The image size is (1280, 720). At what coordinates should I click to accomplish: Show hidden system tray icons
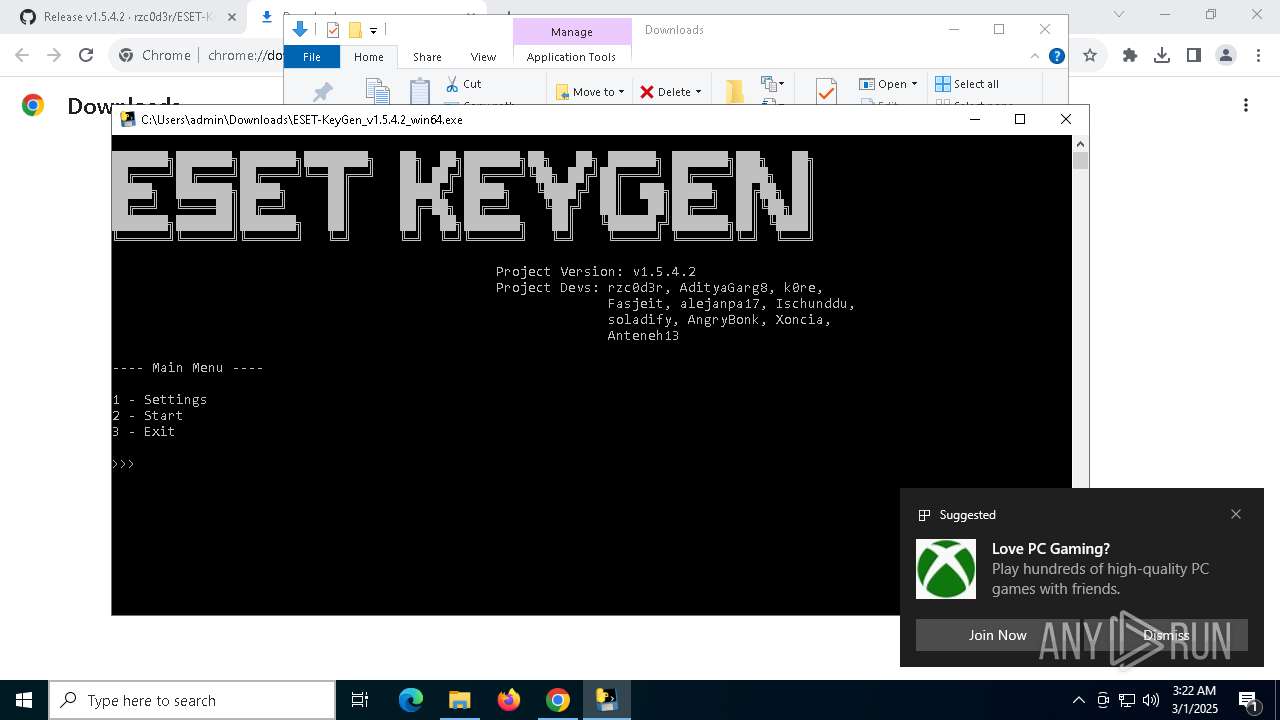(1078, 700)
